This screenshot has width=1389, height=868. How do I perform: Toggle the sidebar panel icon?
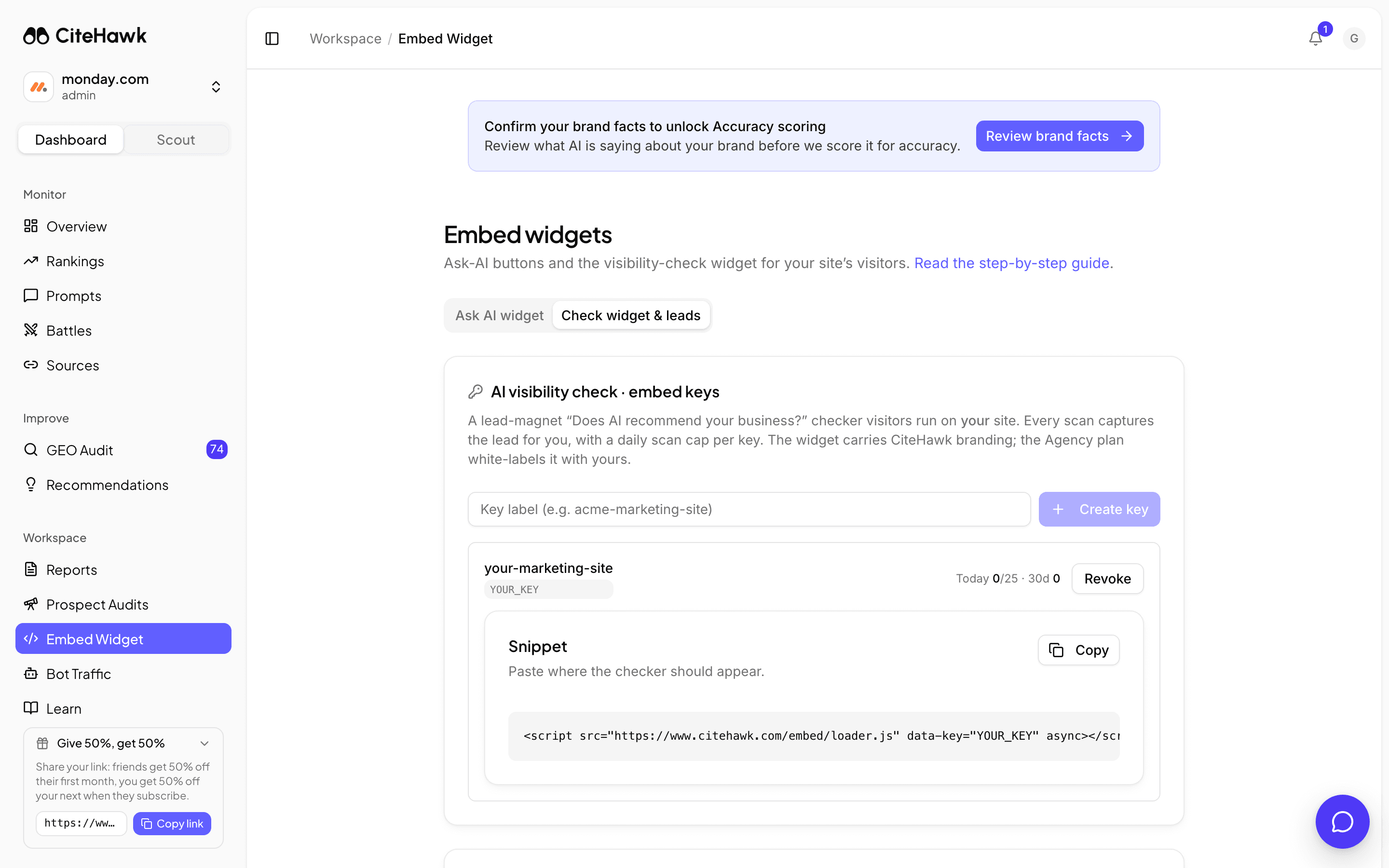coord(272,39)
